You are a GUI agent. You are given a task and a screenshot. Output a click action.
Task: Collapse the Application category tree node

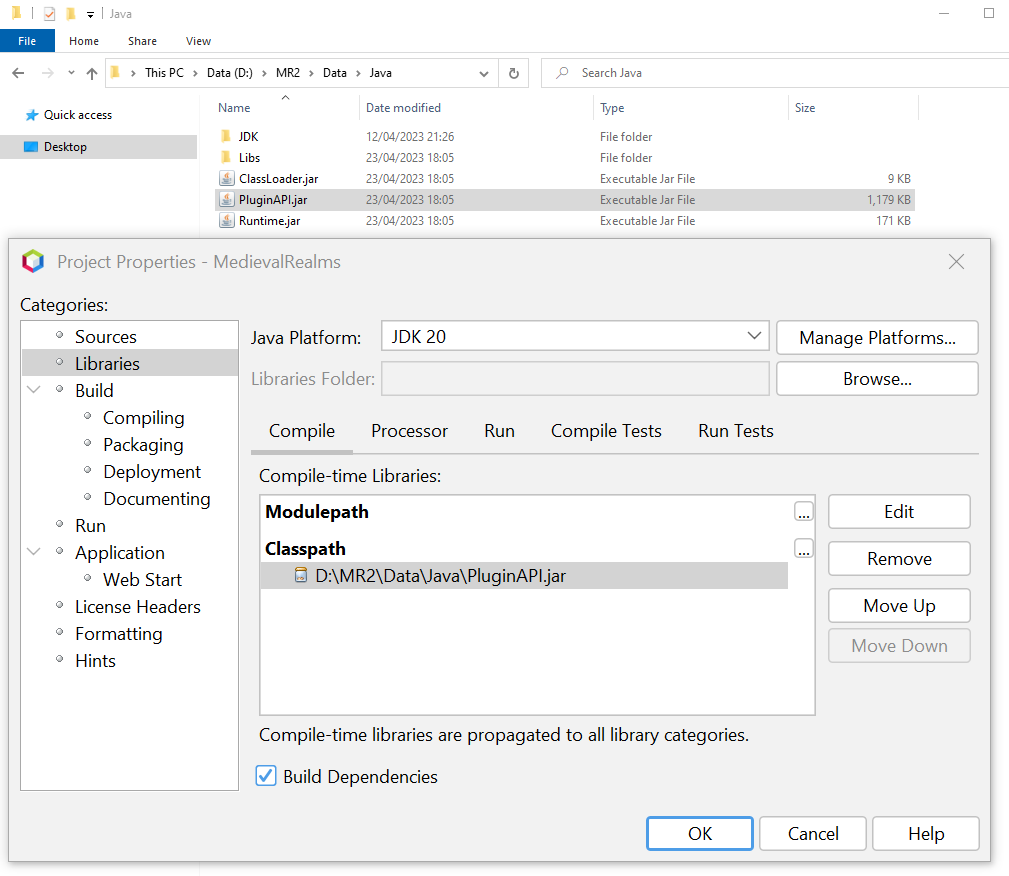tap(34, 553)
